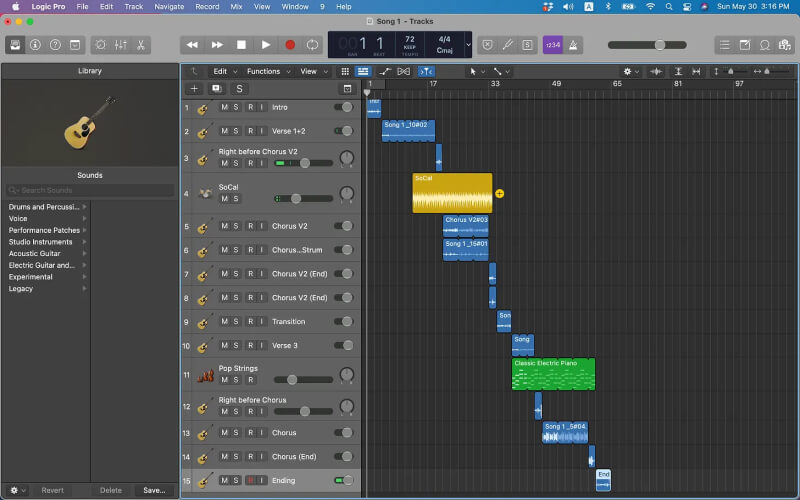Open the Loop Browser button
Screen dimensions: 800x500
coord(765,45)
